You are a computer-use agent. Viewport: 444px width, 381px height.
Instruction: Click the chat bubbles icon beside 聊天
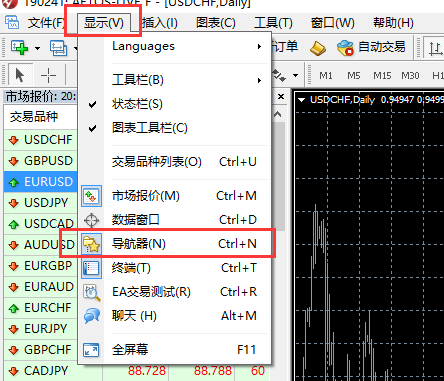[x=92, y=316]
